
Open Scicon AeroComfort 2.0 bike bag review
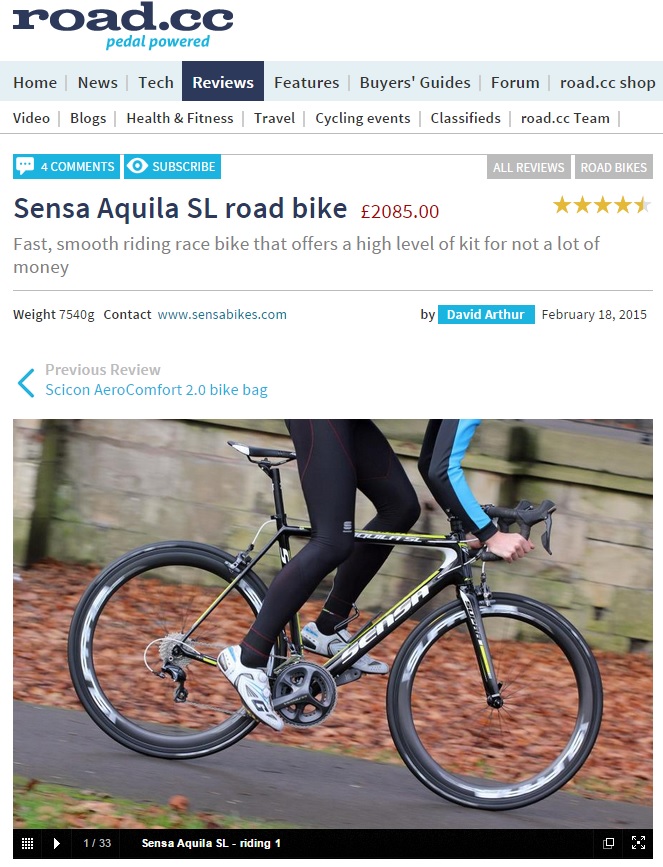(156, 390)
